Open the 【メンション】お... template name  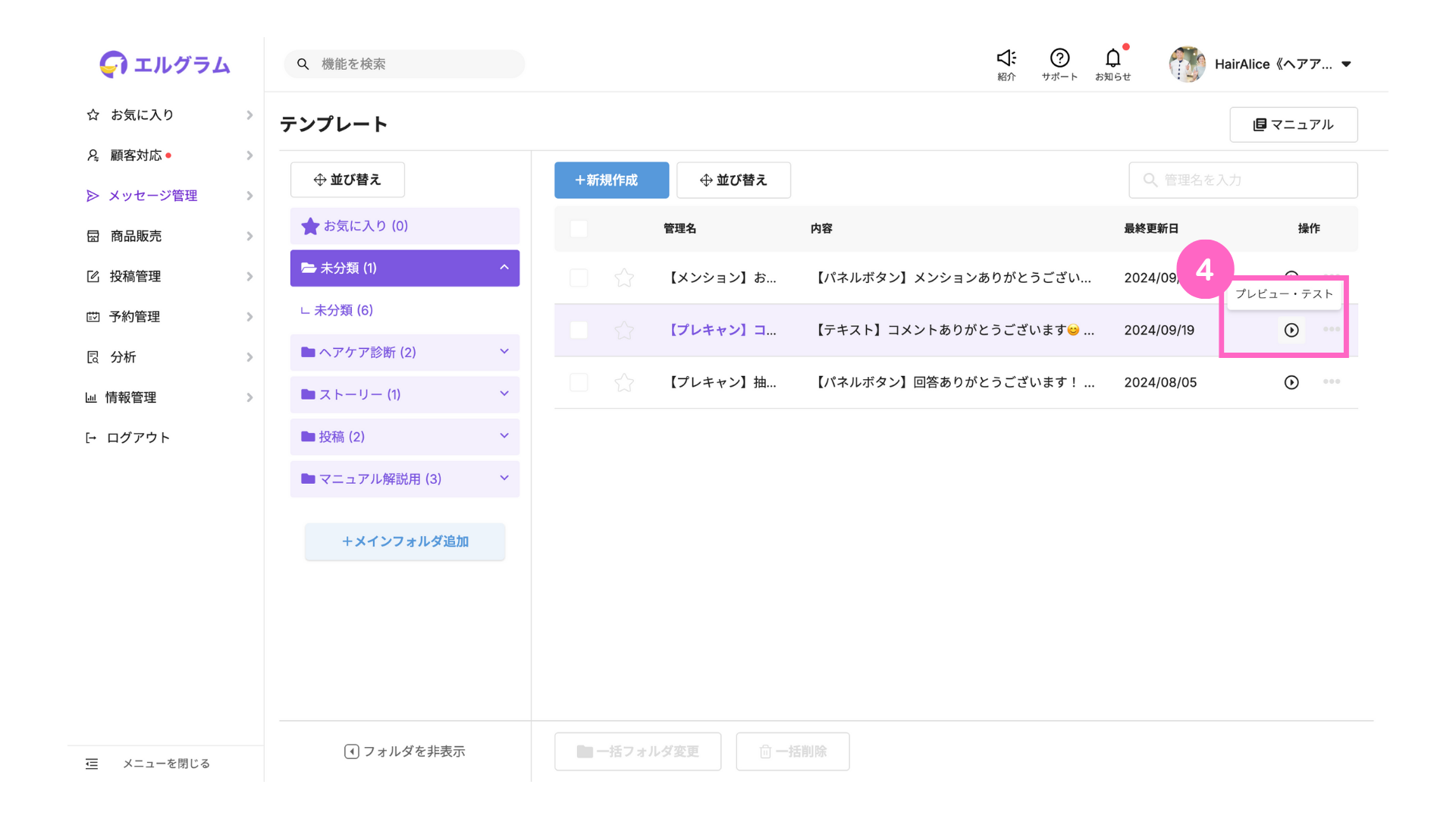pos(721,278)
